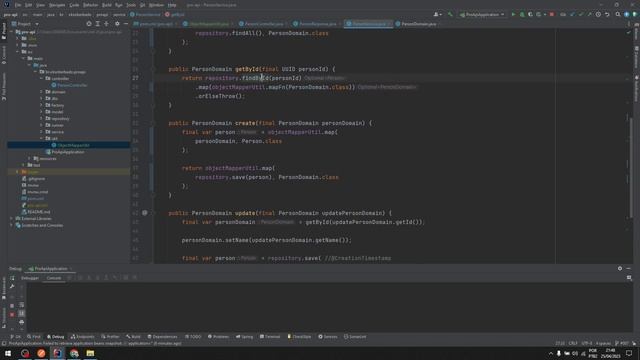Screen dimensions: 640x360
Task: Expand the resources folder
Action: tap(29, 158)
